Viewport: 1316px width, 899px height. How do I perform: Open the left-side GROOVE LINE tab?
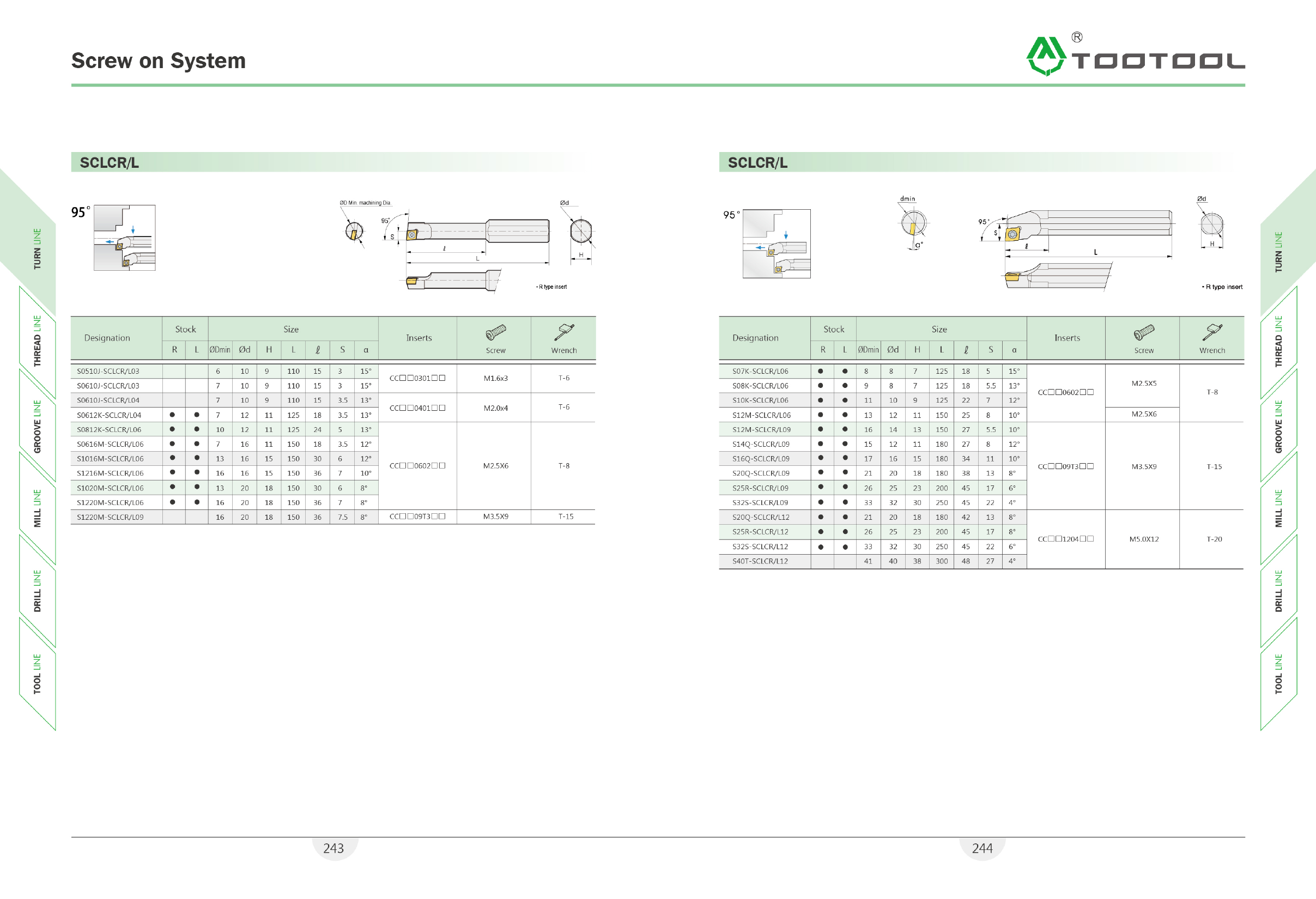(x=38, y=426)
